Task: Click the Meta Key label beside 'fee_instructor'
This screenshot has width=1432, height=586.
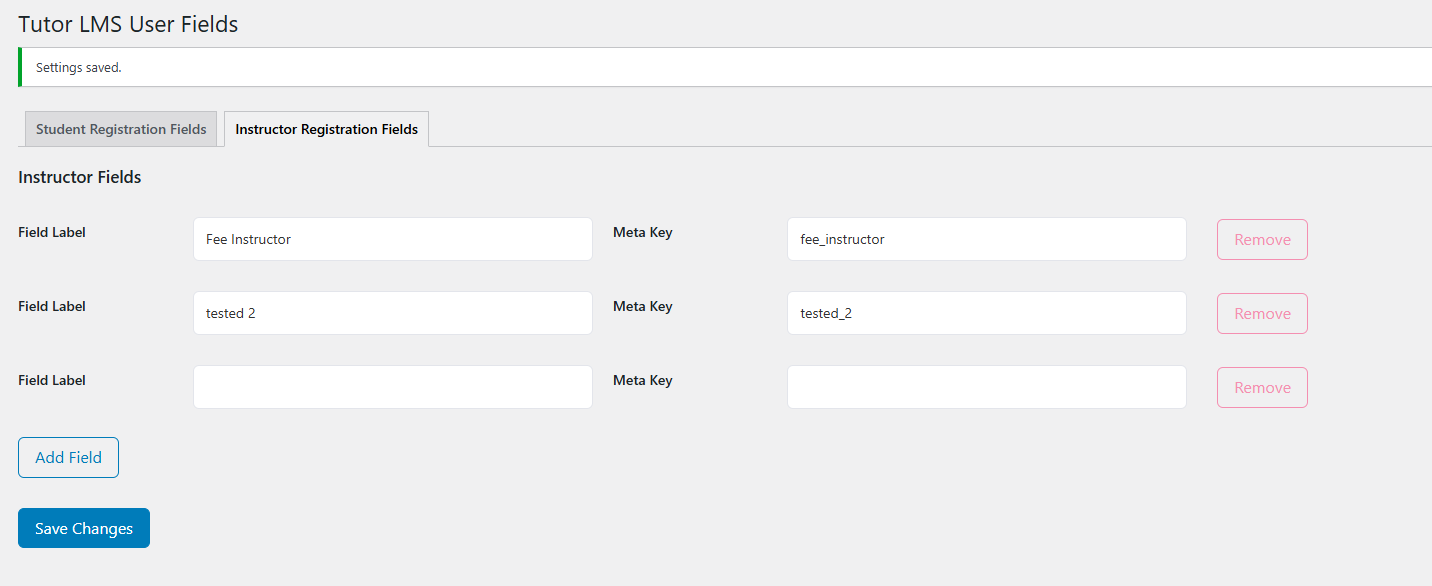Action: tap(642, 232)
